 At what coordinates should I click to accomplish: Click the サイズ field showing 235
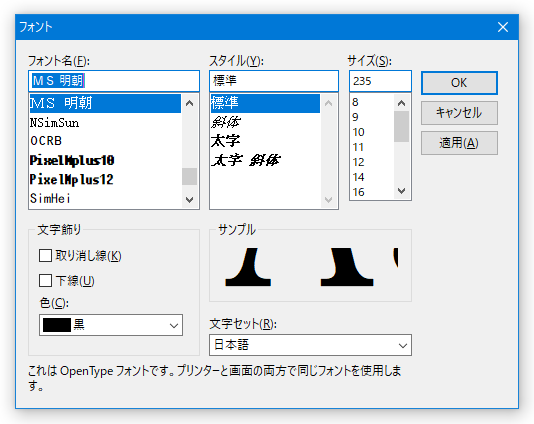[380, 81]
